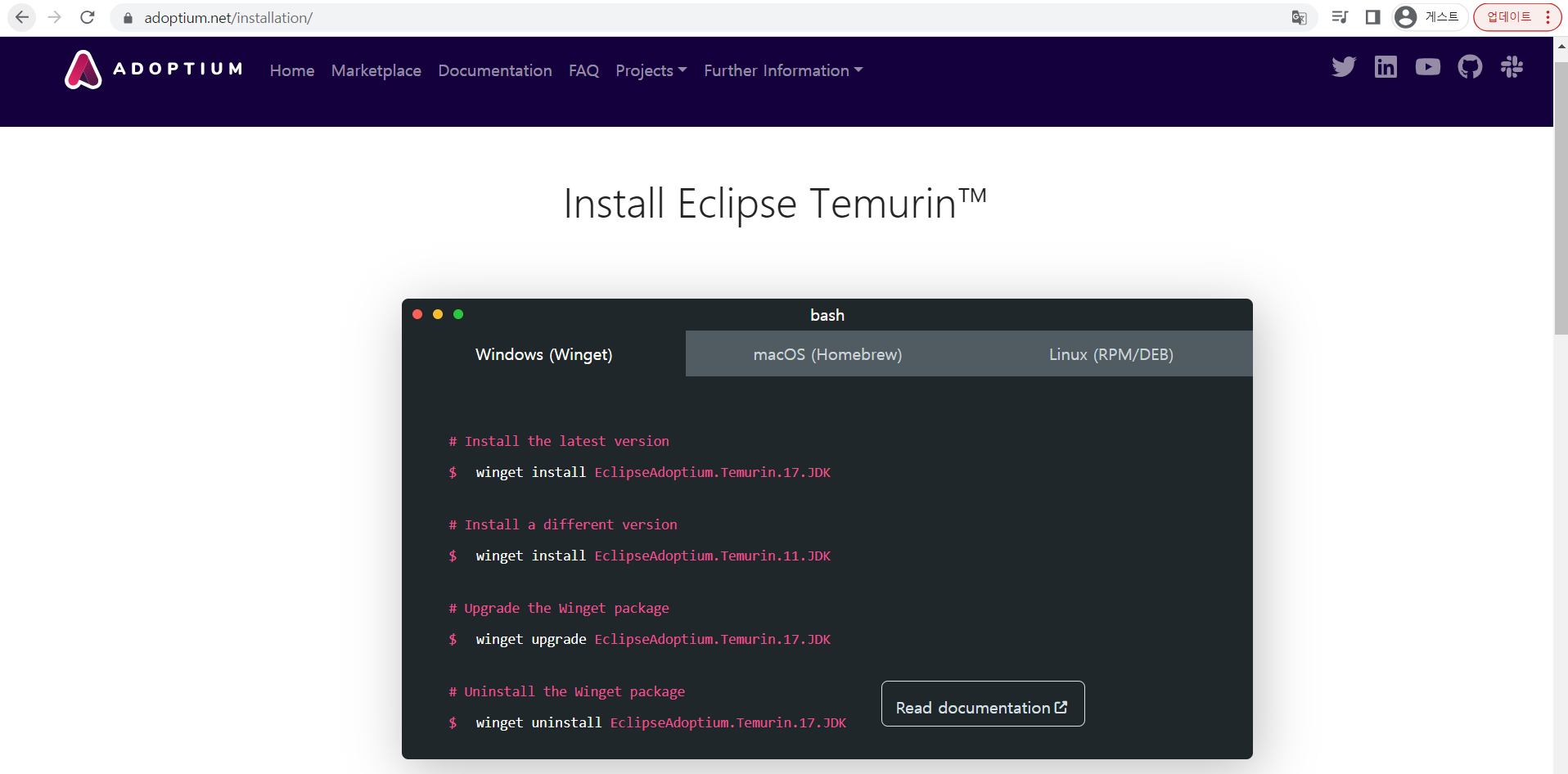Click the scrollbar up arrow
The height and width of the screenshot is (774, 1568).
(1561, 47)
